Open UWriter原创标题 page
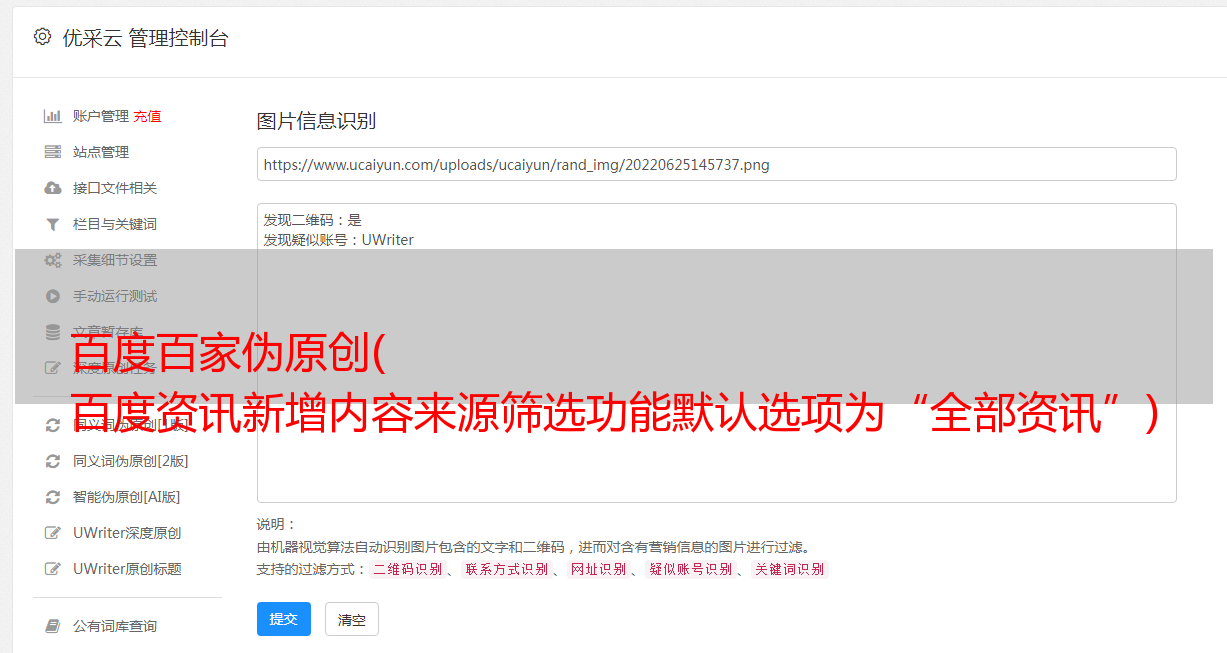Screen dimensions: 1227x653 point(127,569)
